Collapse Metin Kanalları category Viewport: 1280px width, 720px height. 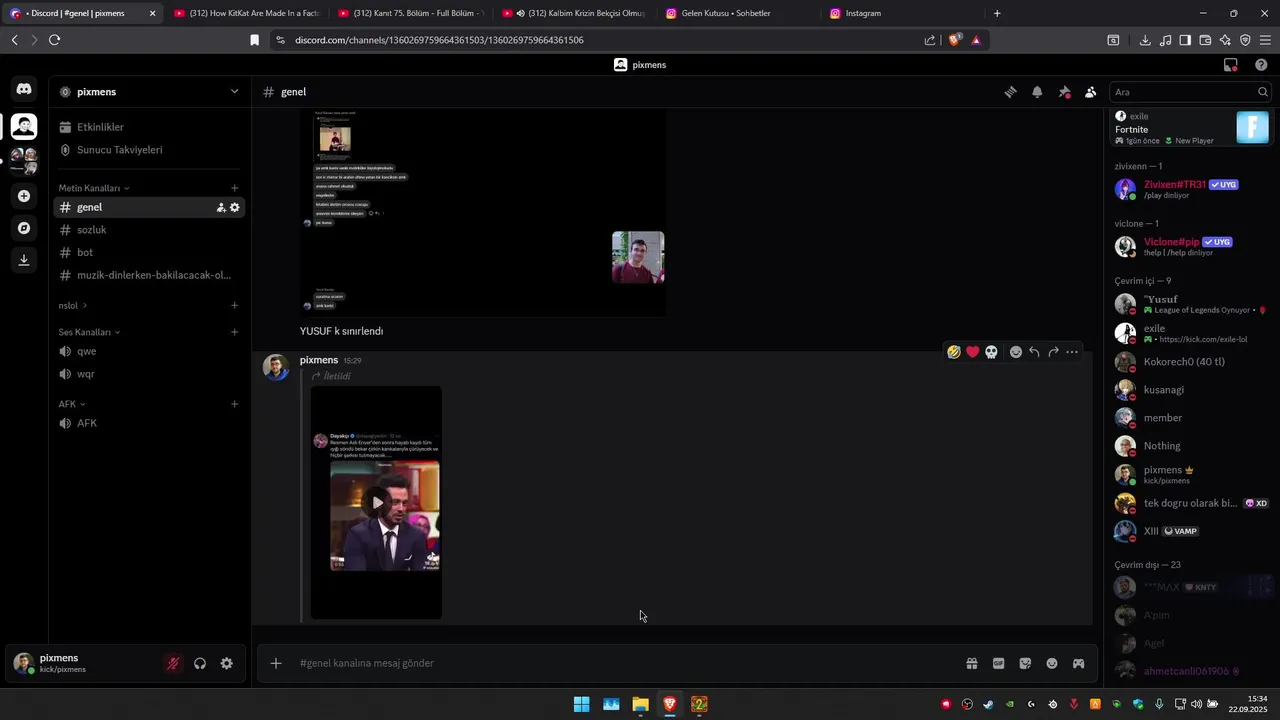94,188
